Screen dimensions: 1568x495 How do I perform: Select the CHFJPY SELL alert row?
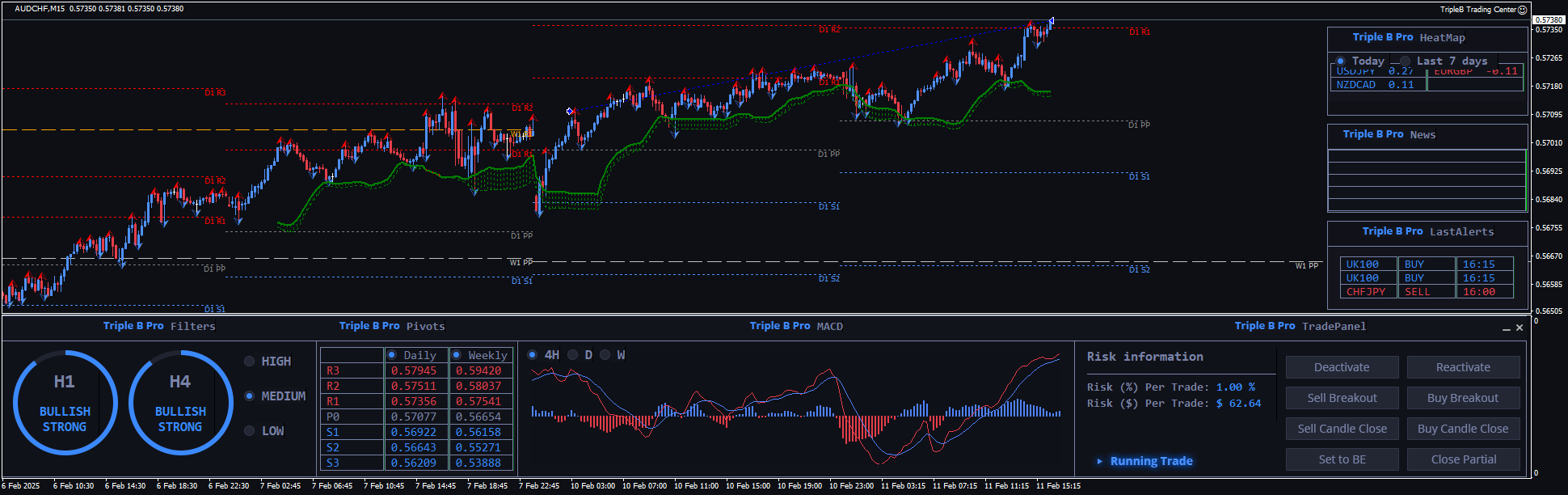(1427, 292)
